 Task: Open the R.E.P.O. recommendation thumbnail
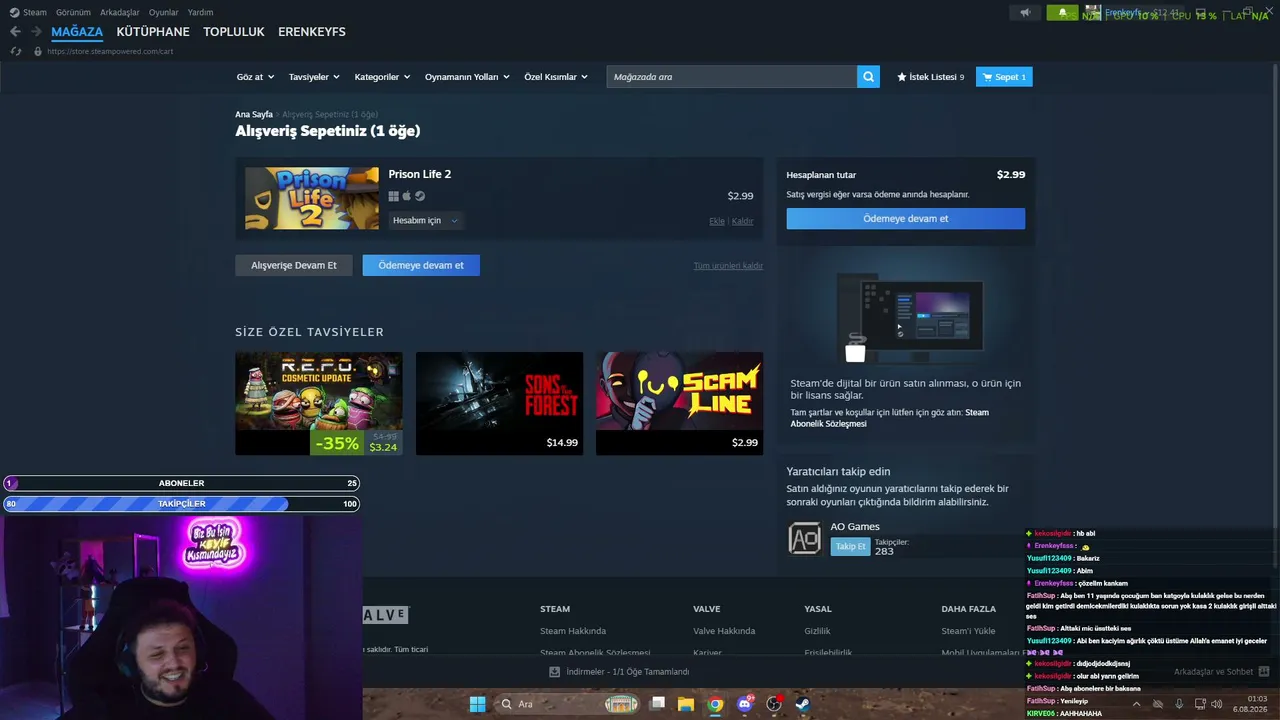coord(319,403)
